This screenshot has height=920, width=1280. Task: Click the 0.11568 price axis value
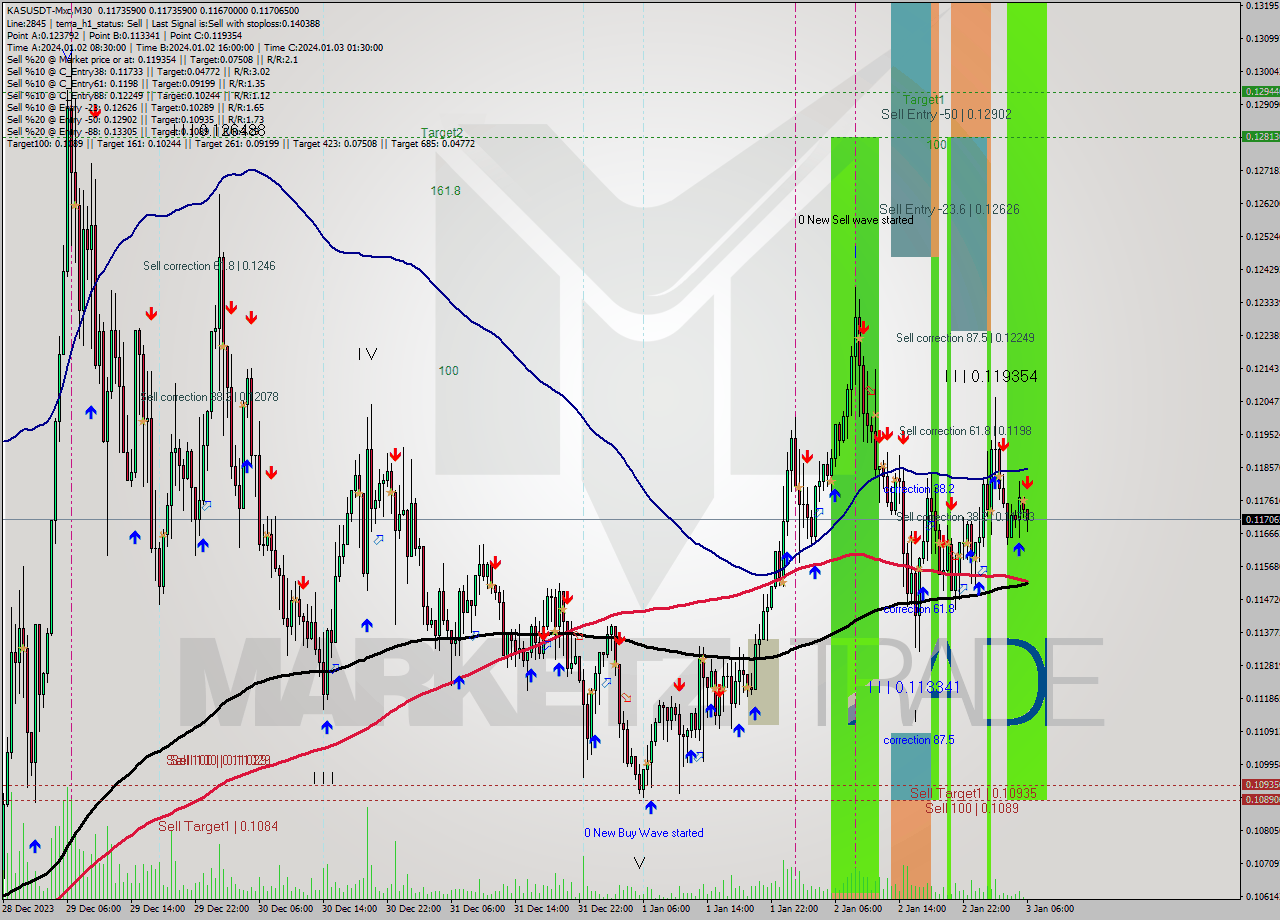[x=1262, y=567]
